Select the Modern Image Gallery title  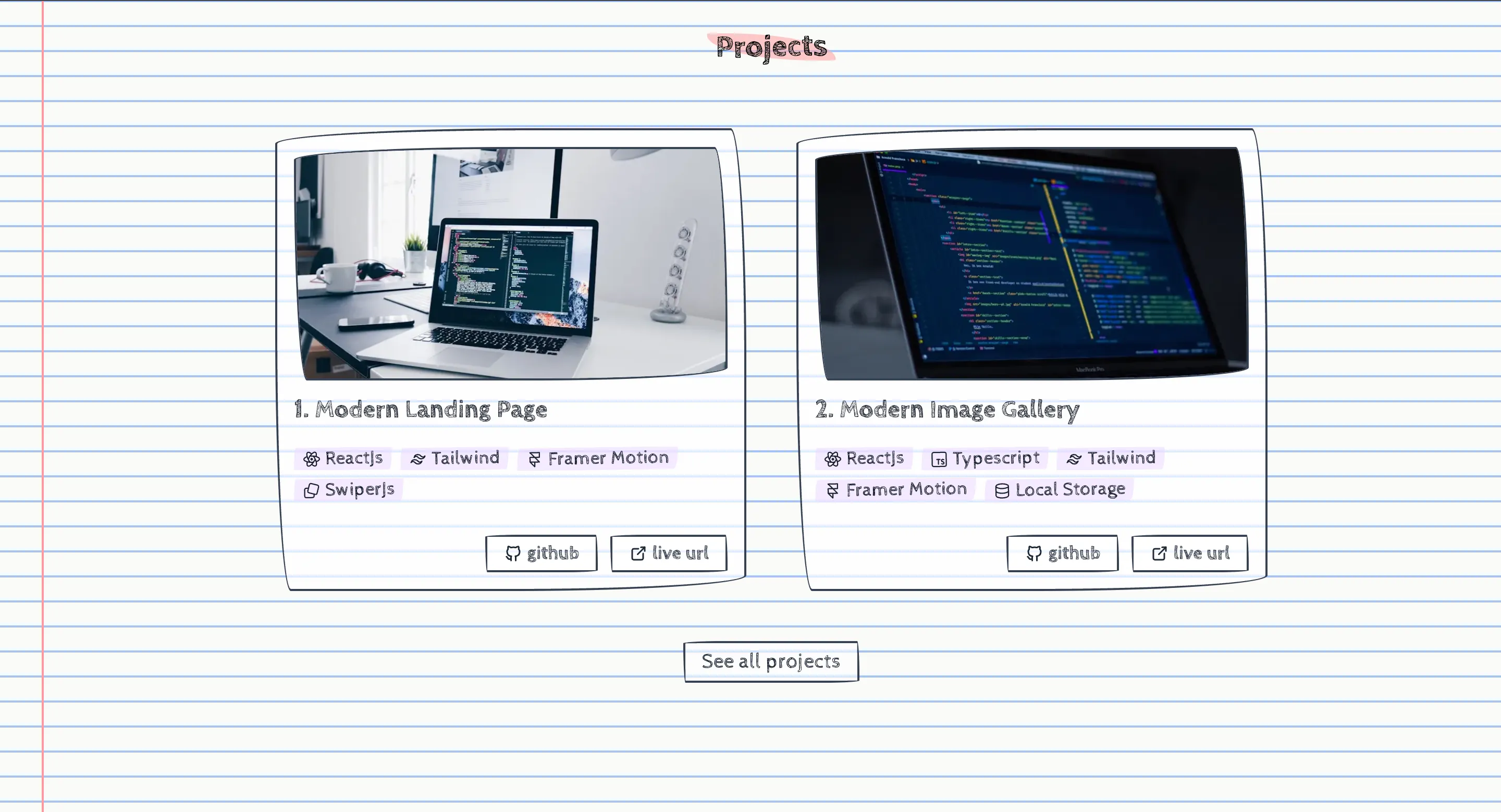point(948,410)
